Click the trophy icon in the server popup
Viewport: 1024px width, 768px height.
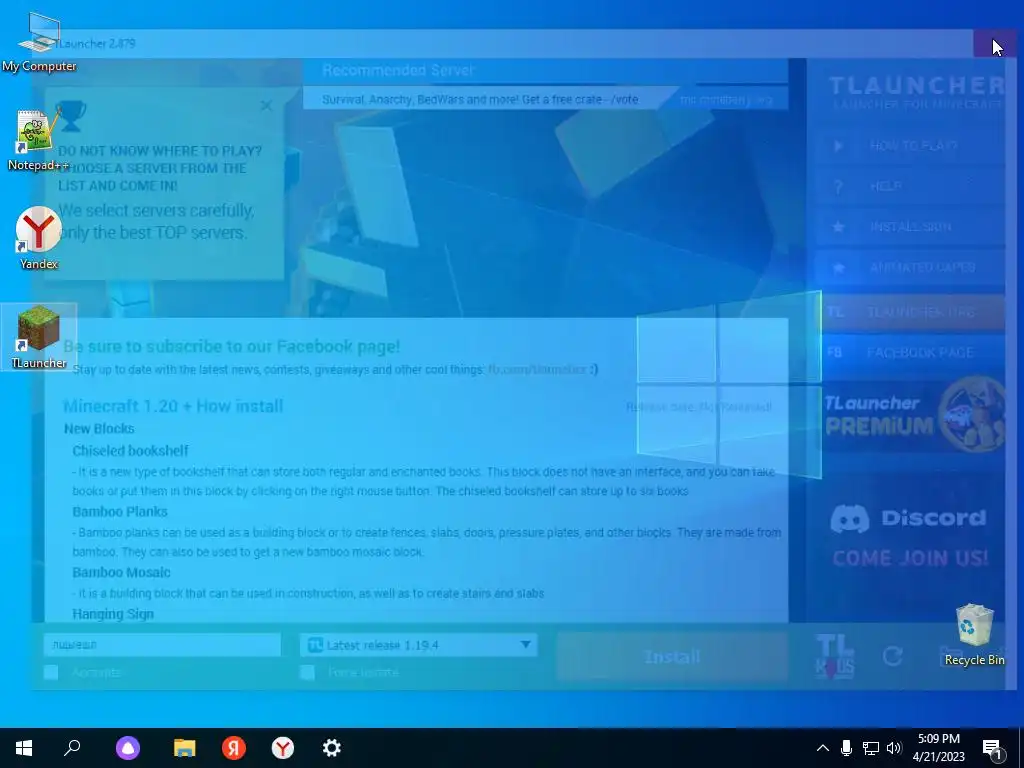click(x=70, y=115)
